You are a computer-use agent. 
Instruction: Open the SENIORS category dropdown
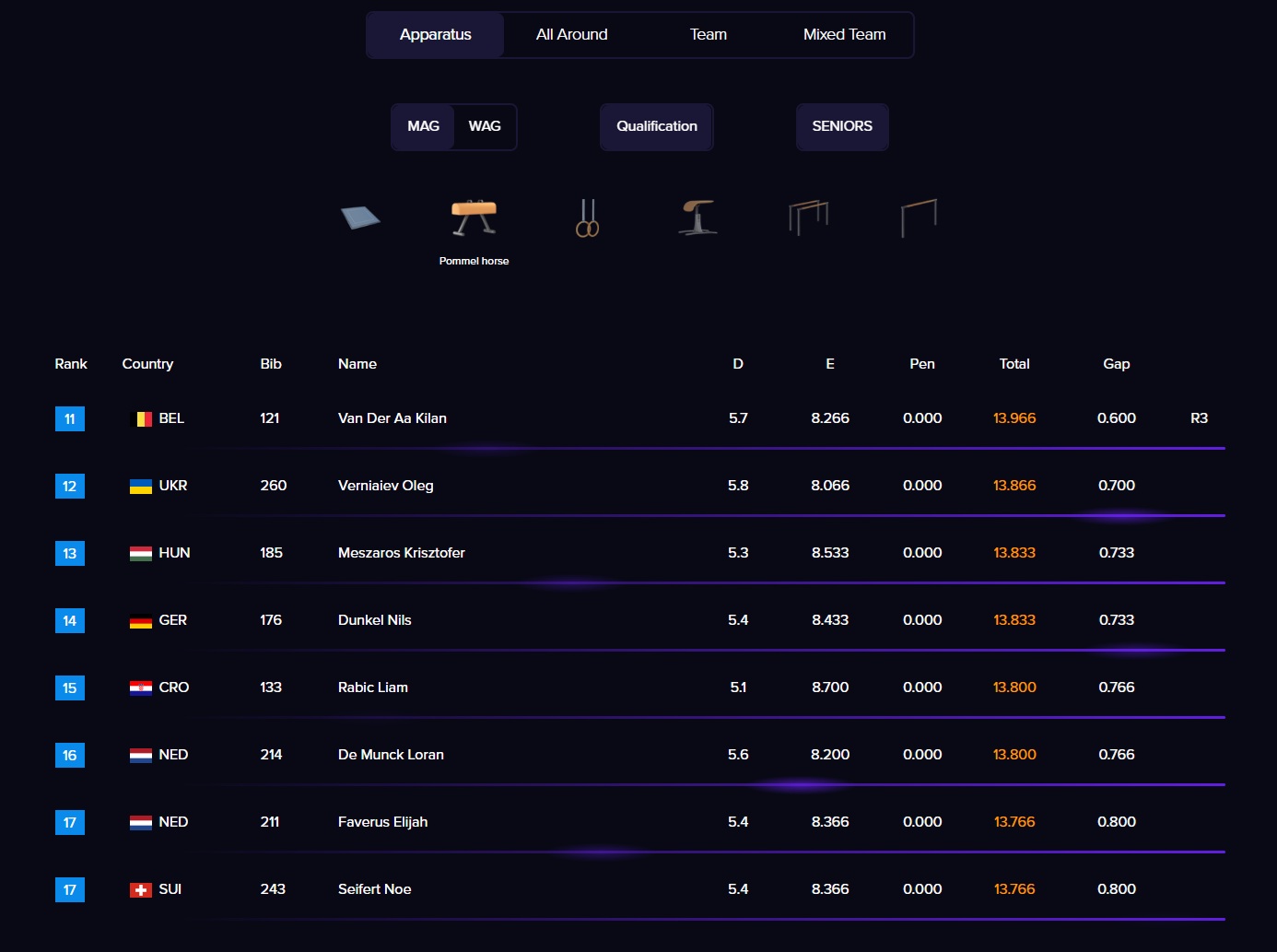[841, 126]
